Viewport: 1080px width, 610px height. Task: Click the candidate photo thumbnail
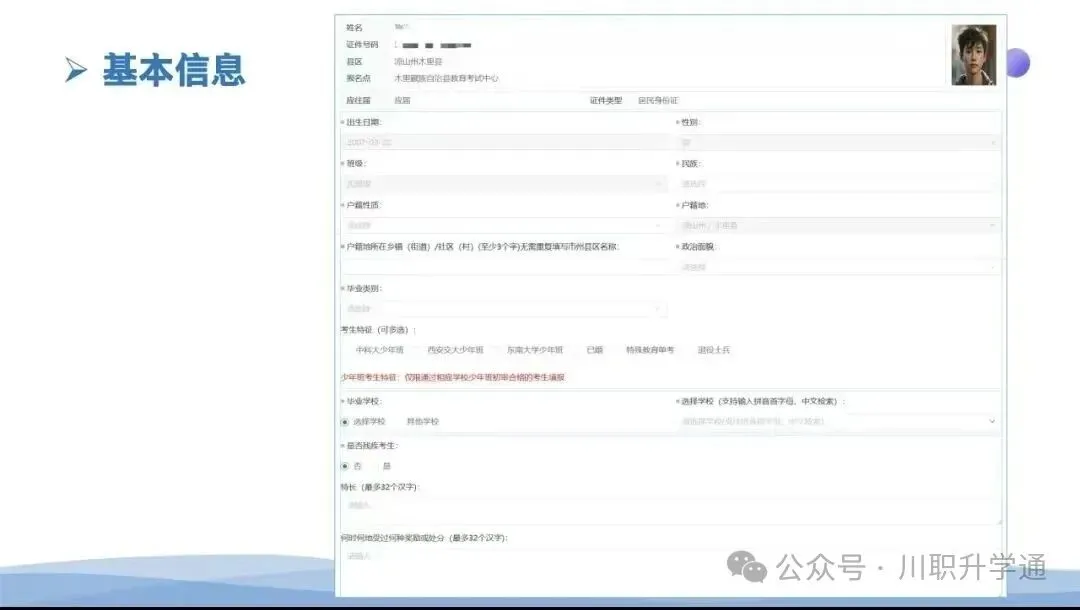(x=973, y=55)
